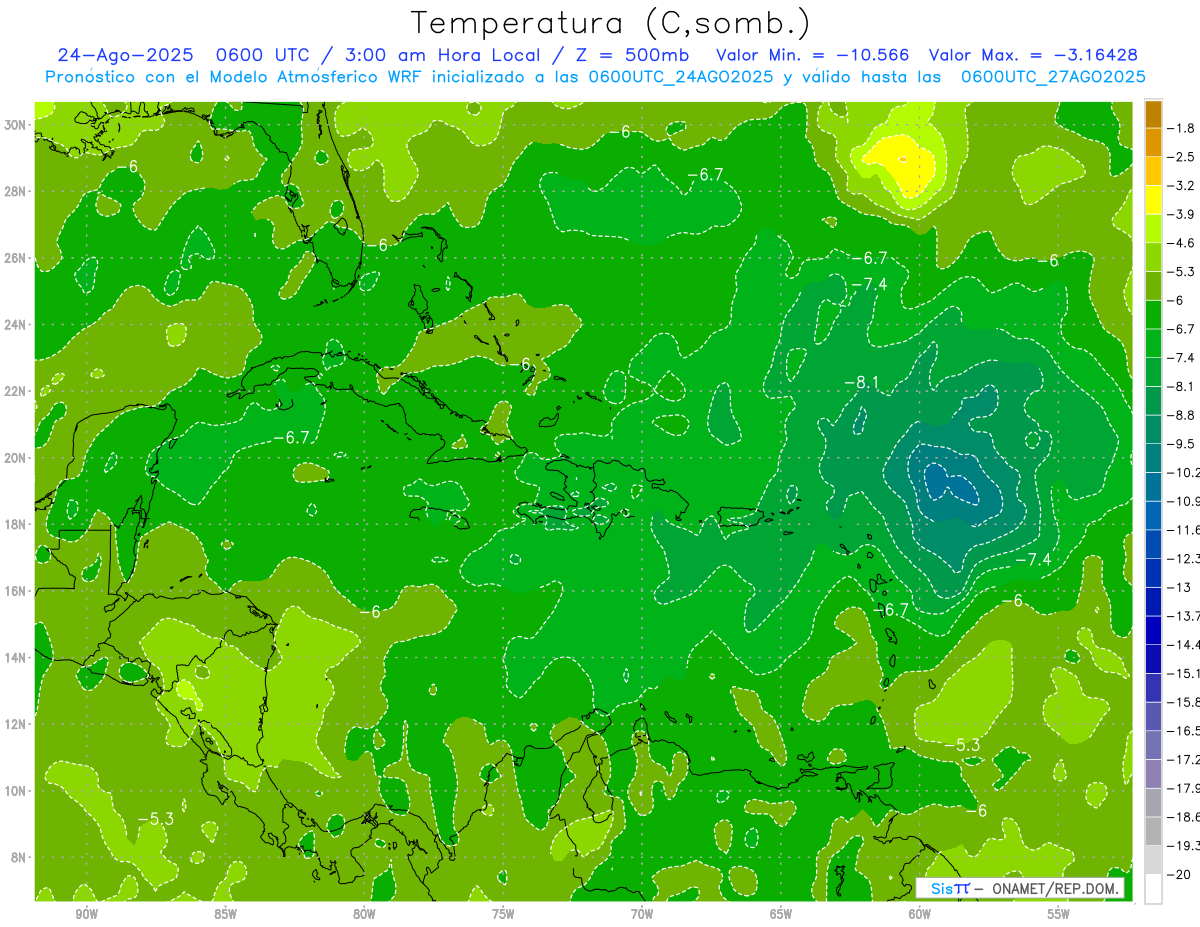
Task: Click the '85W' longitude label
Action: tap(225, 914)
